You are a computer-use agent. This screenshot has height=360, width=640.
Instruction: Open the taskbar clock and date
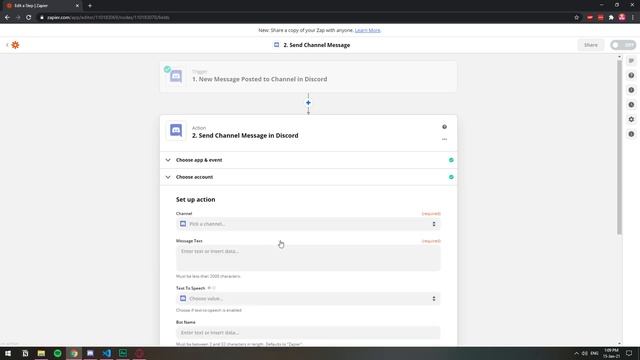(611, 353)
